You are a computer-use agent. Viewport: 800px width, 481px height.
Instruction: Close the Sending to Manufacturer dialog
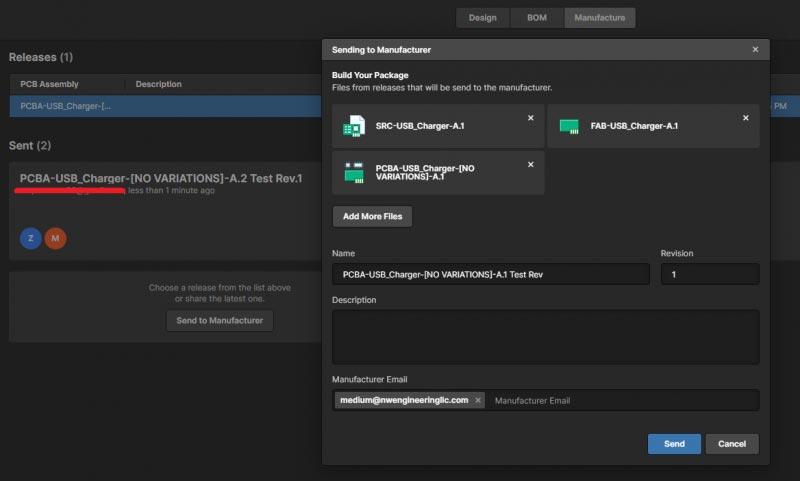(755, 49)
